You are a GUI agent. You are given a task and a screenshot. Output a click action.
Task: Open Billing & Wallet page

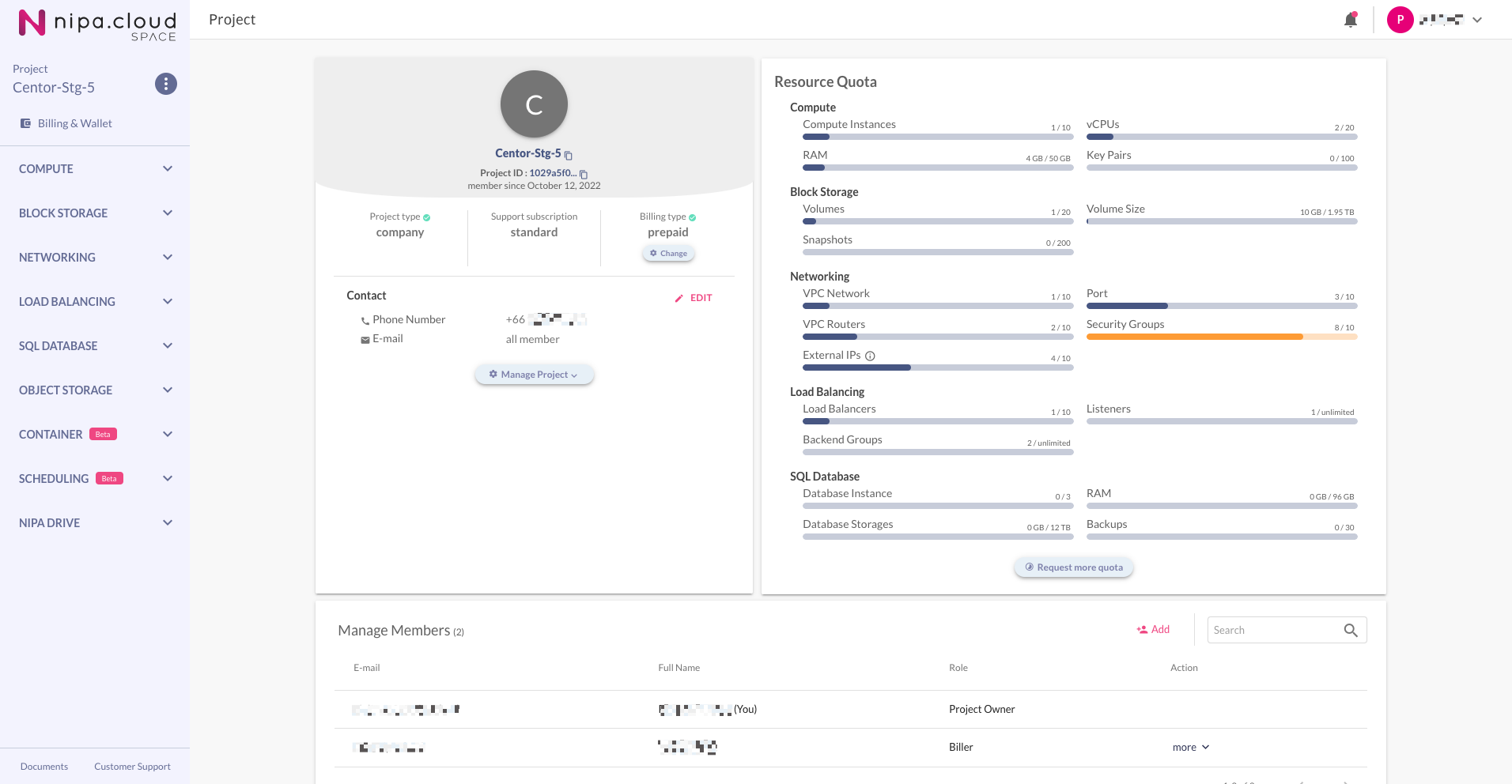pos(74,123)
